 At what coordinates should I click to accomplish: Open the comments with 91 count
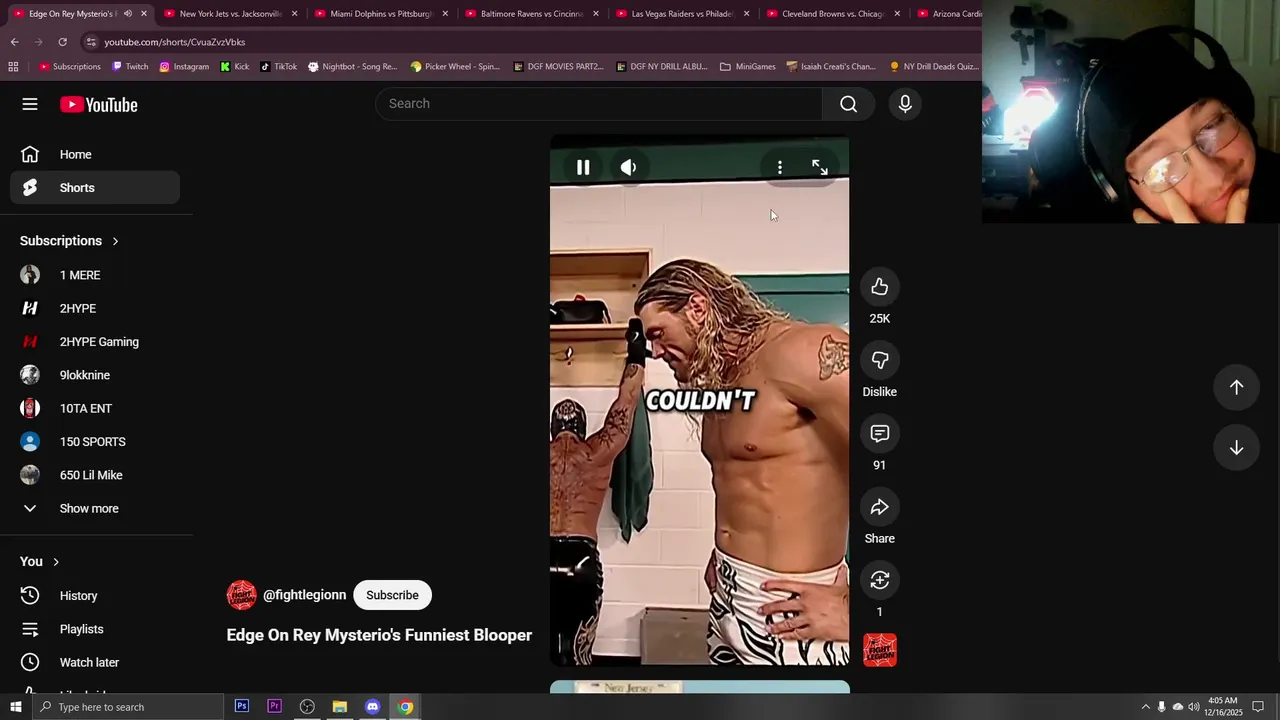coord(879,433)
